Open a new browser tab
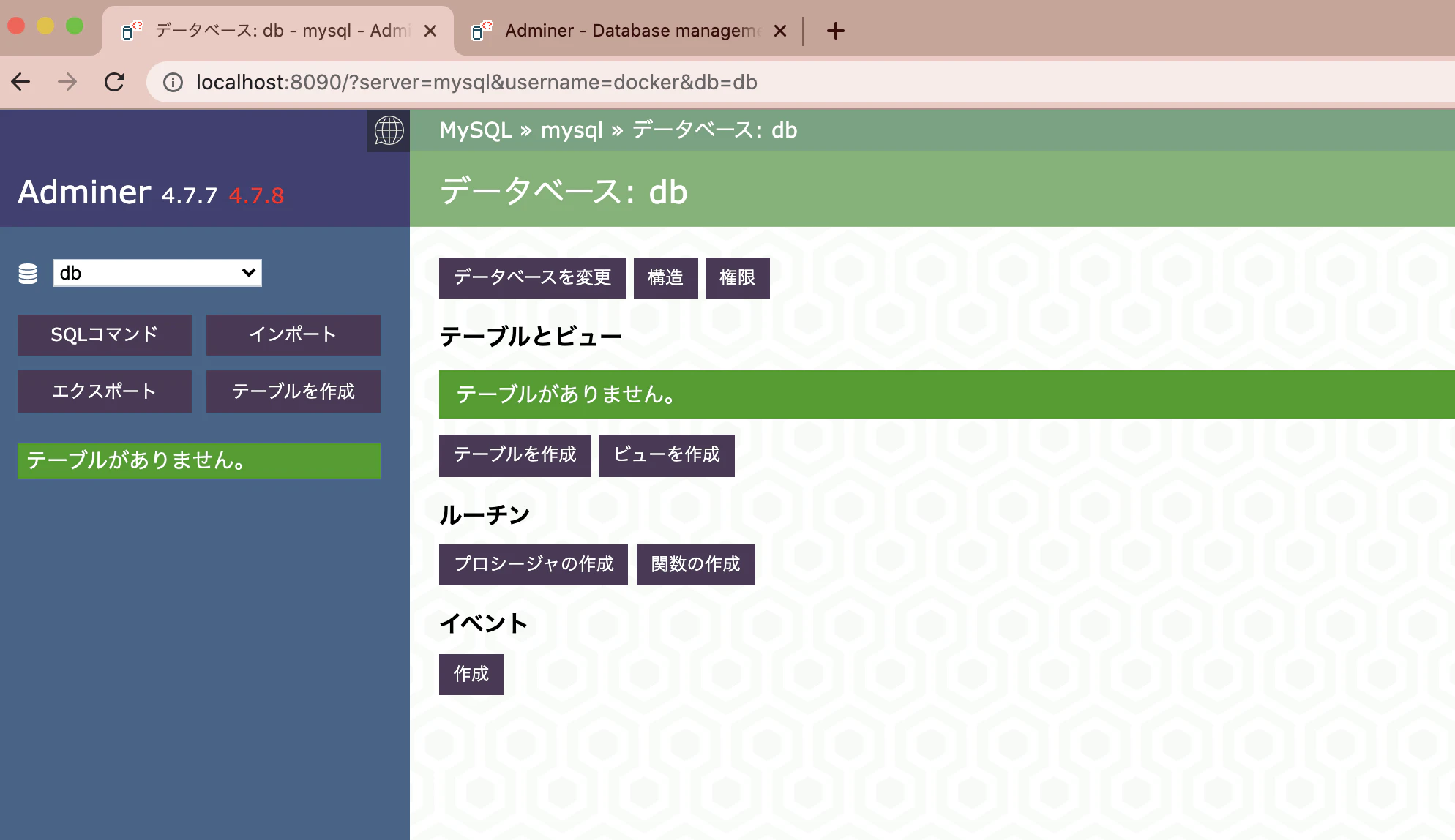The image size is (1455, 840). (x=835, y=31)
